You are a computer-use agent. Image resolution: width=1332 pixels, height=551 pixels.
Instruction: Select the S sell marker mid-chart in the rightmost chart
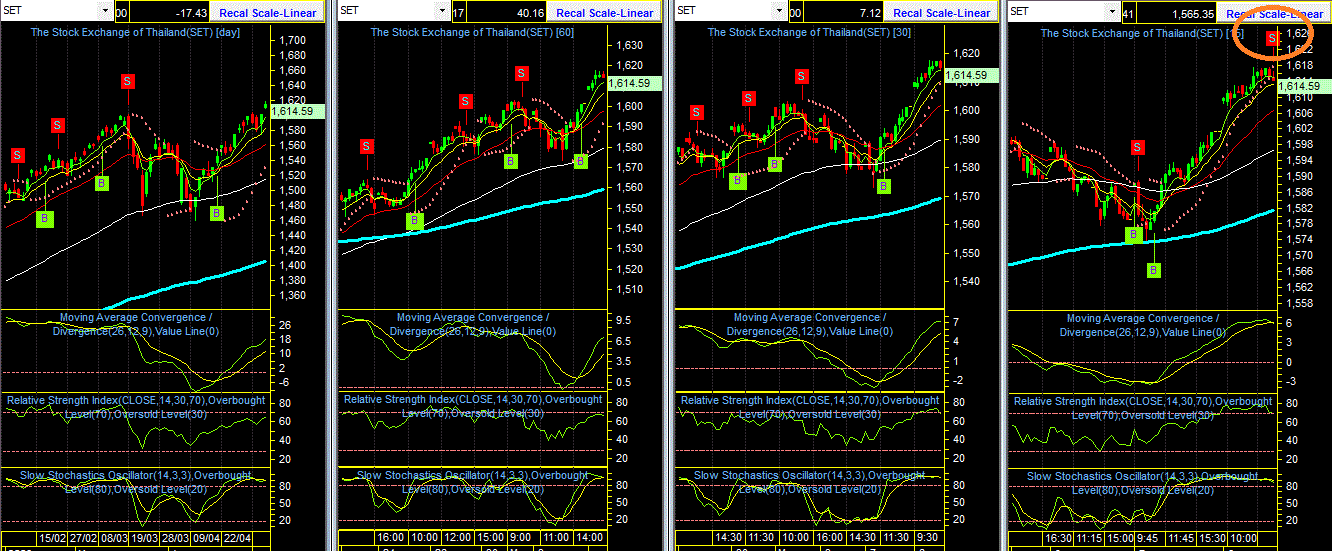pyautogui.click(x=1138, y=147)
